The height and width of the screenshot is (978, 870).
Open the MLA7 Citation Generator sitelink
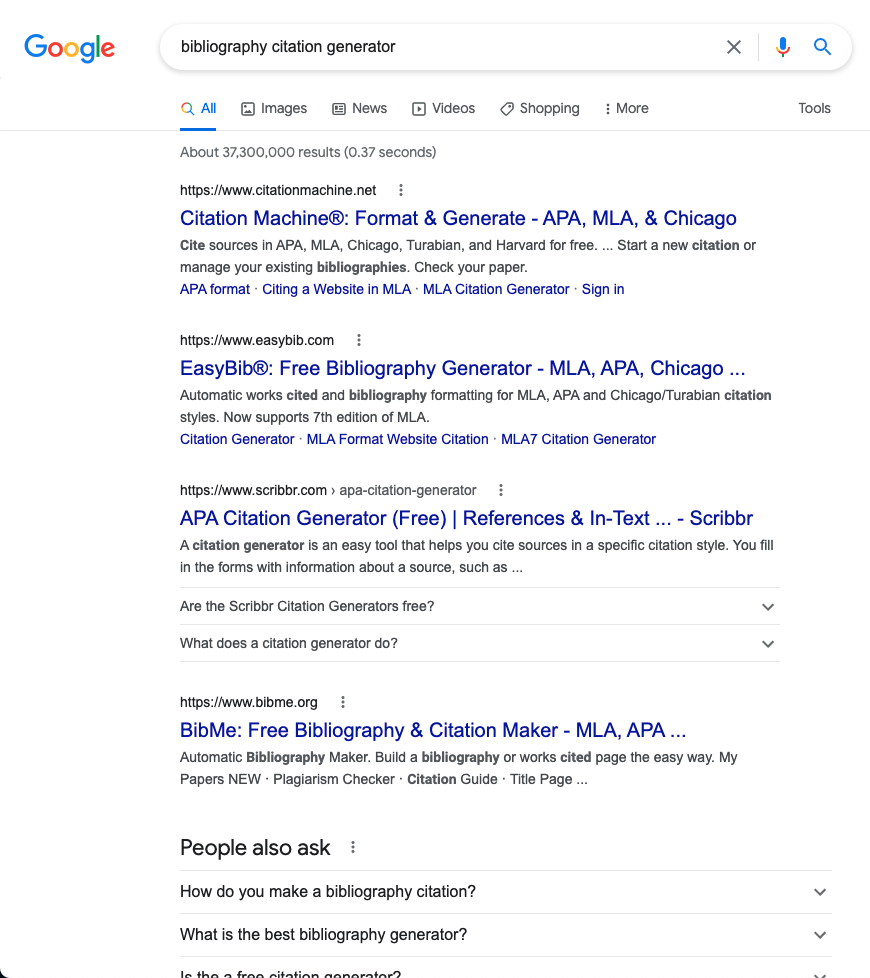(x=578, y=439)
